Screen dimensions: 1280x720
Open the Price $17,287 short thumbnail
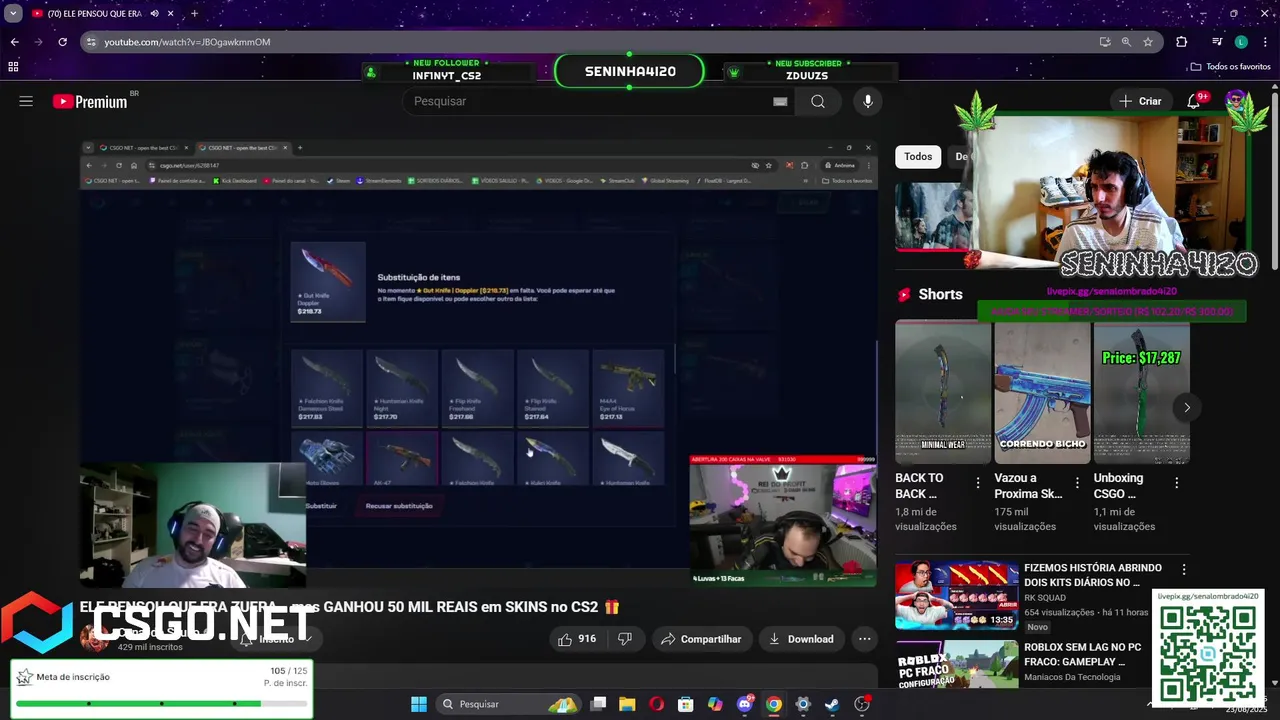coord(1141,392)
